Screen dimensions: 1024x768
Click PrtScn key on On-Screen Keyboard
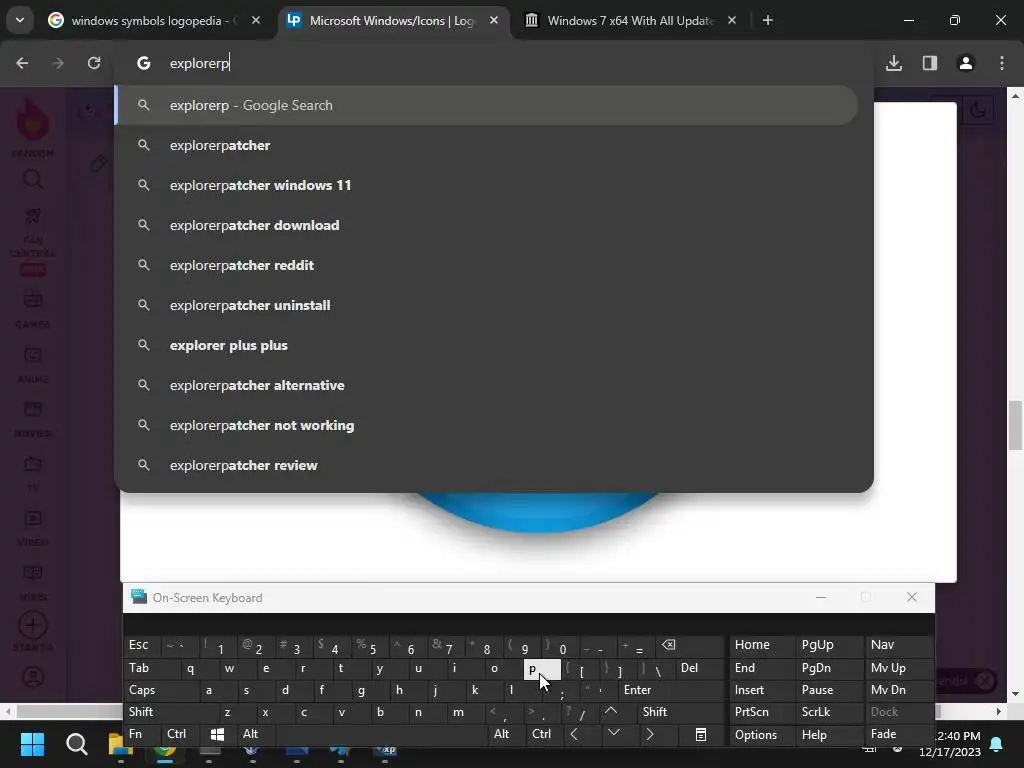point(761,712)
